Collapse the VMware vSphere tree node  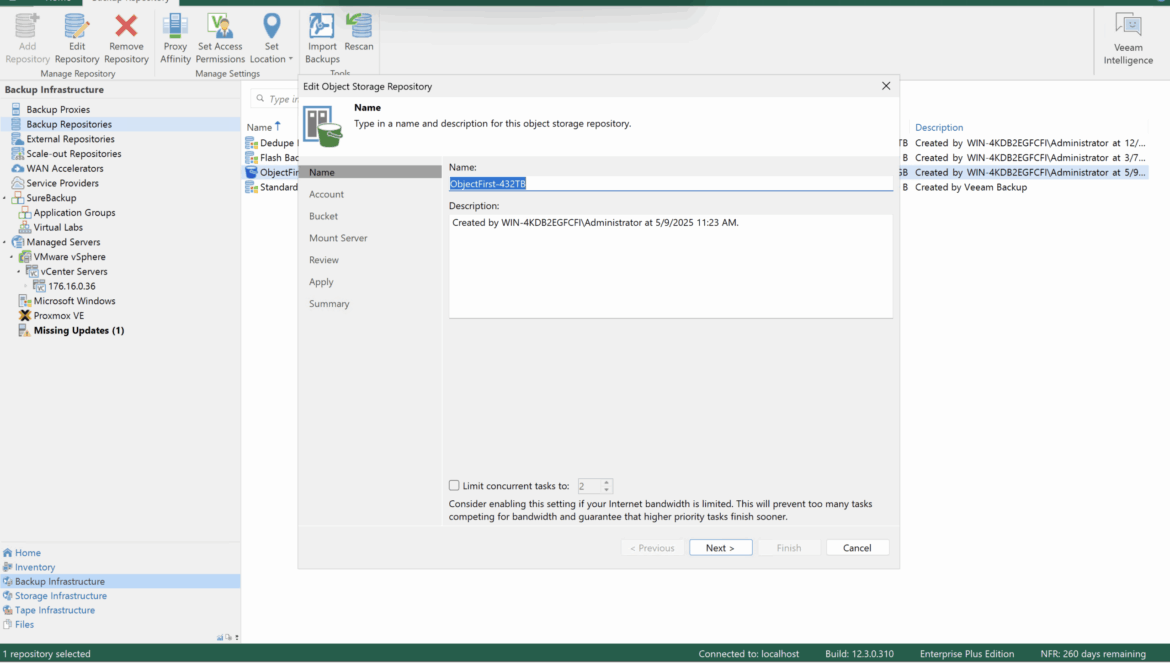(x=11, y=257)
